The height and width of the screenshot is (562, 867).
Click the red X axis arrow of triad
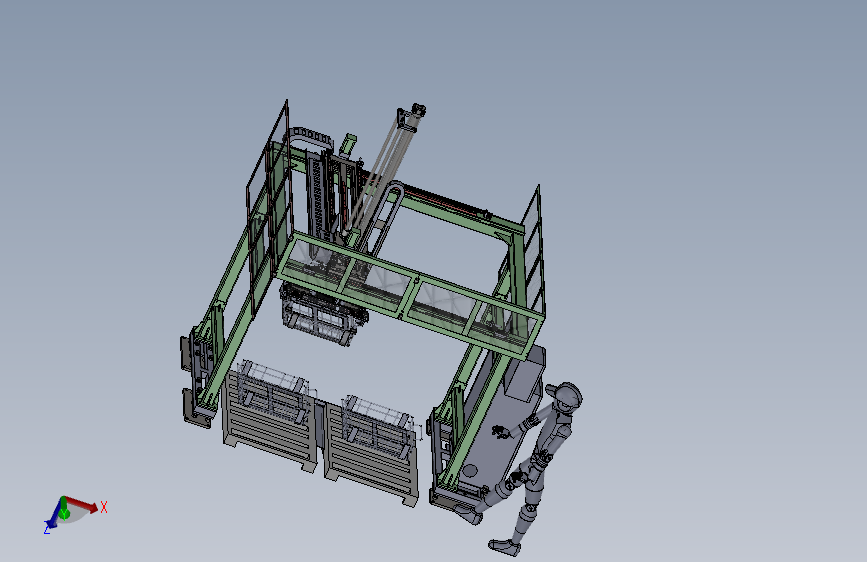click(83, 504)
